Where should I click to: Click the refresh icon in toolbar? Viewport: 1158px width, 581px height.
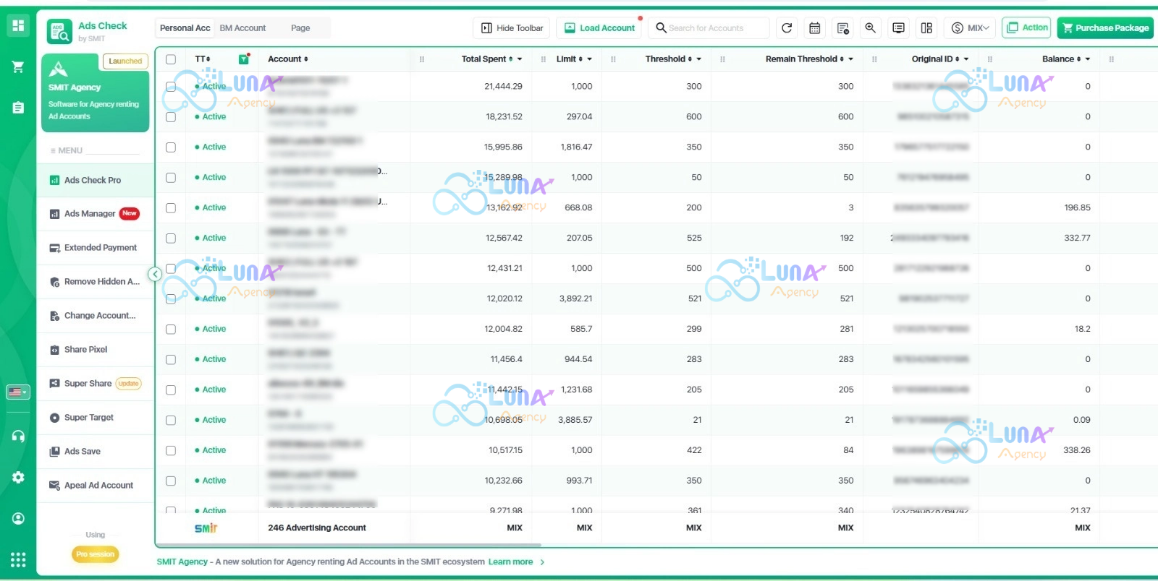(x=787, y=28)
